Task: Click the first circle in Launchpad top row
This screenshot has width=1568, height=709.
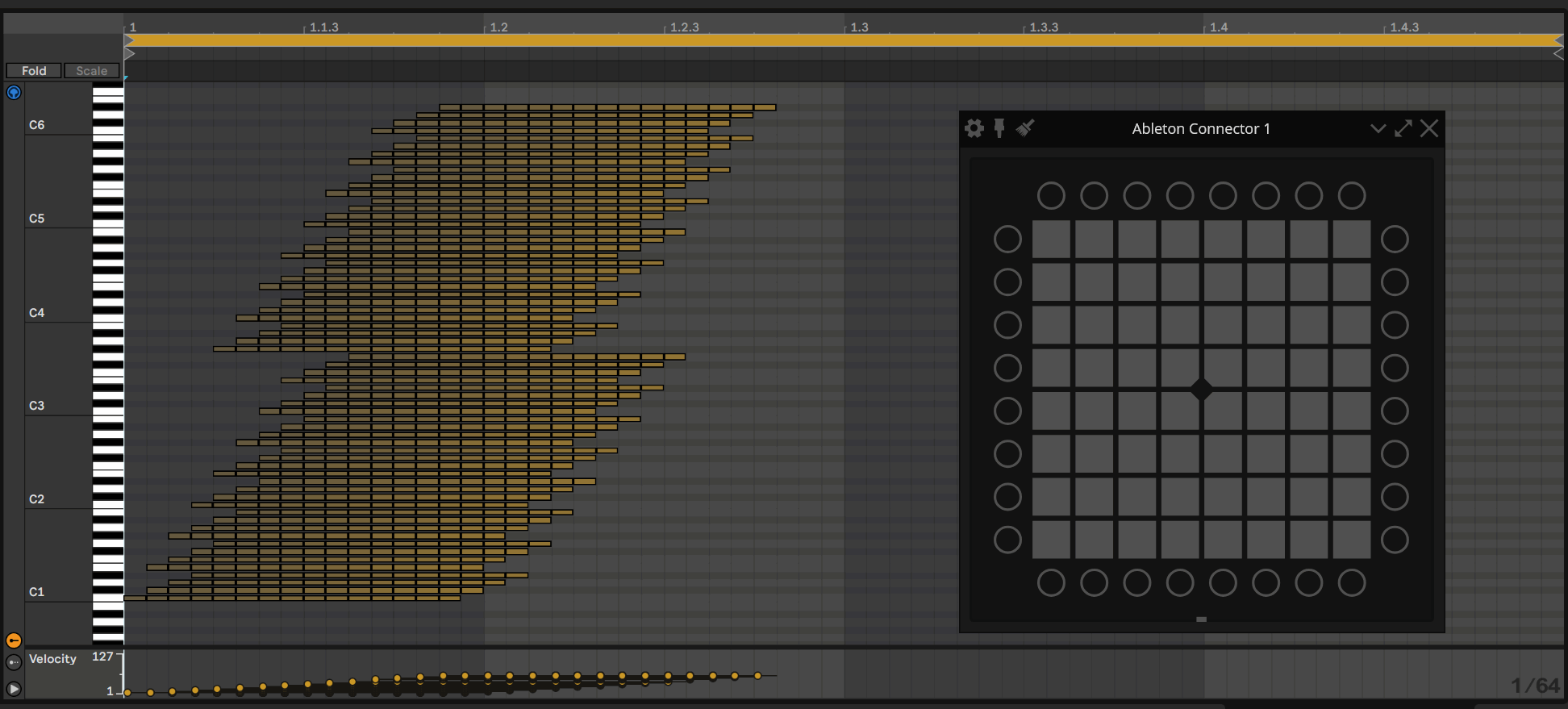Action: click(x=1051, y=195)
